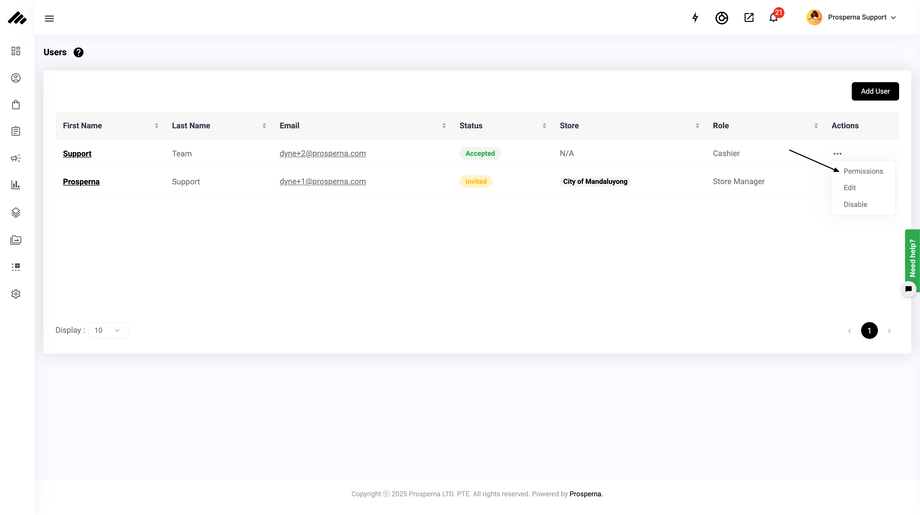Sort table by First Name arrows

pyautogui.click(x=157, y=126)
